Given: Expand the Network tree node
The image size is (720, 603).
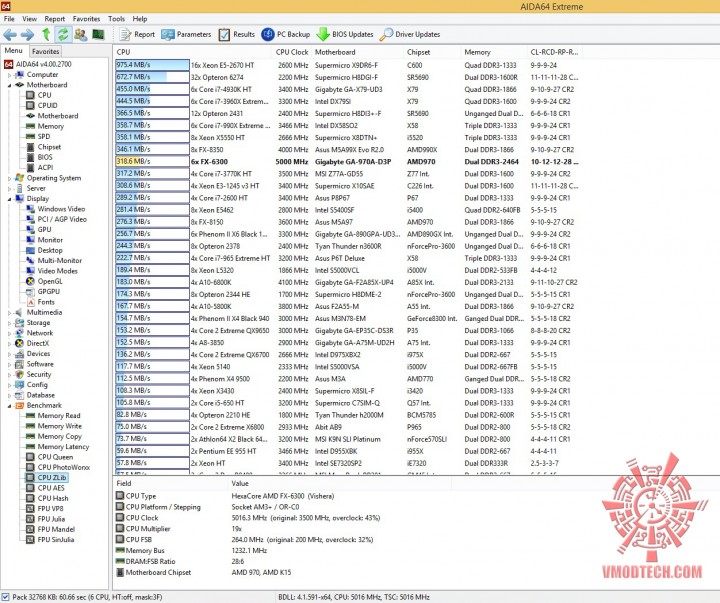Looking at the screenshot, I should pos(9,333).
